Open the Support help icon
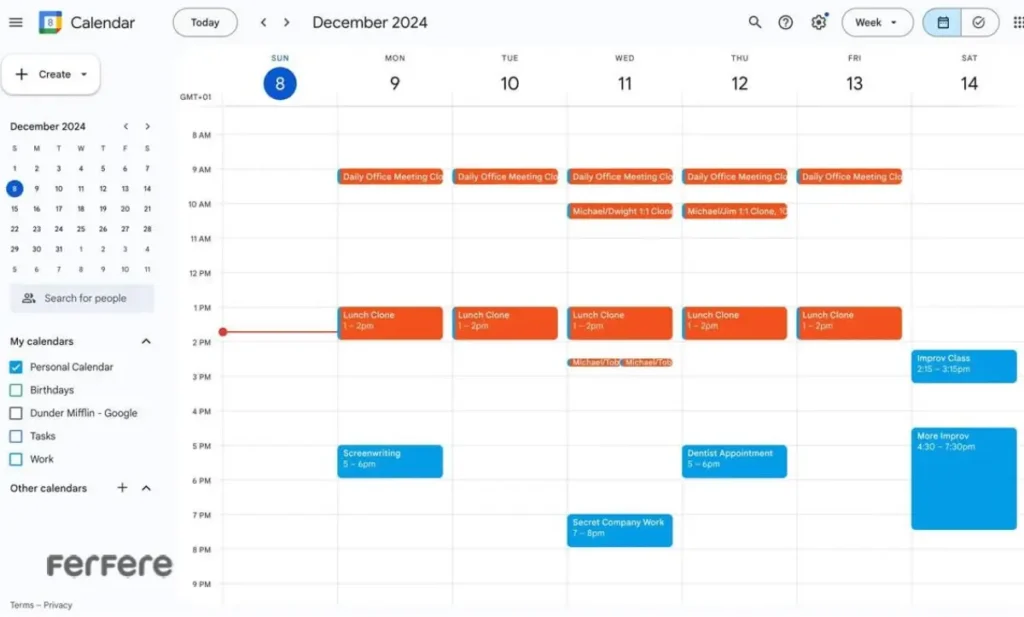Viewport: 1024px width, 617px height. tap(786, 22)
